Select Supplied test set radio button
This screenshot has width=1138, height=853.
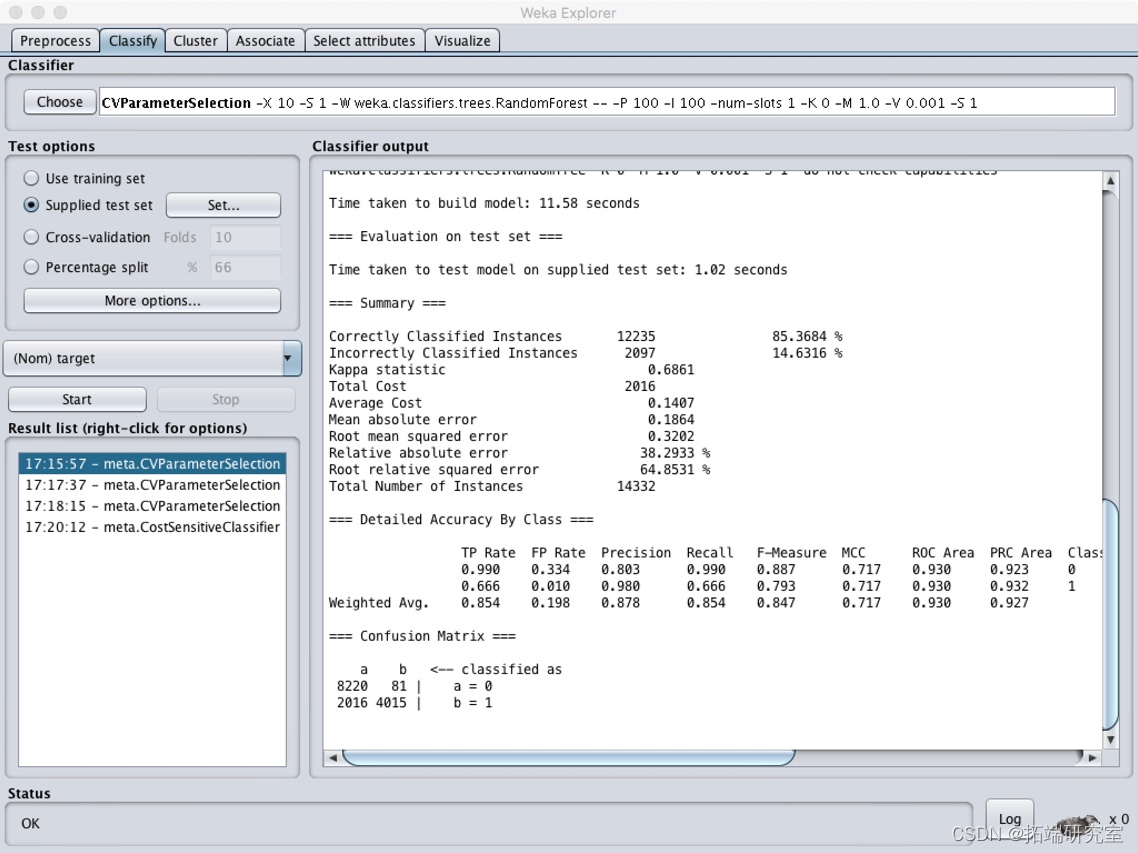coord(31,205)
